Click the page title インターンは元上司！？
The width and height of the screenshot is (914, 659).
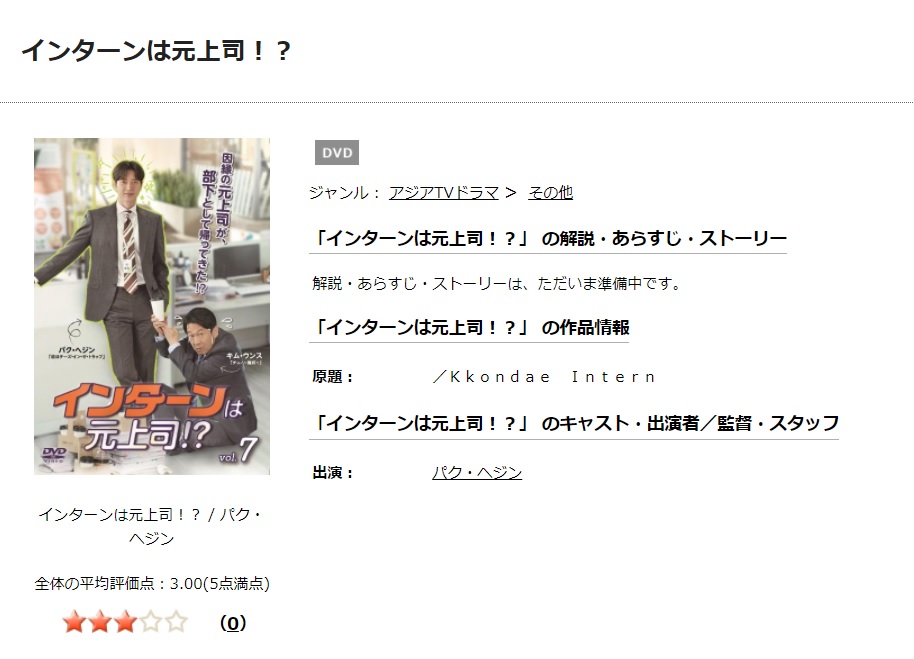(x=156, y=50)
